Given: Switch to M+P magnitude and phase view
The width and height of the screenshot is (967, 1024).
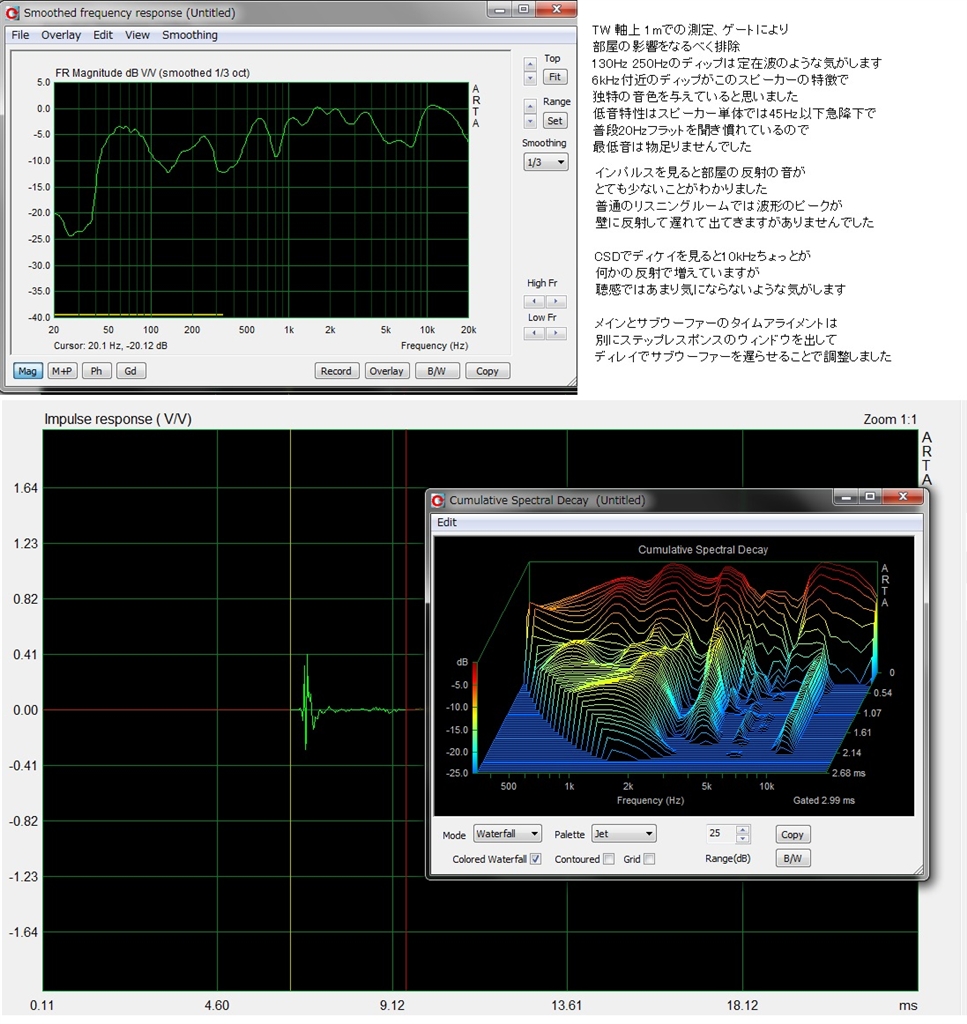Looking at the screenshot, I should [62, 371].
